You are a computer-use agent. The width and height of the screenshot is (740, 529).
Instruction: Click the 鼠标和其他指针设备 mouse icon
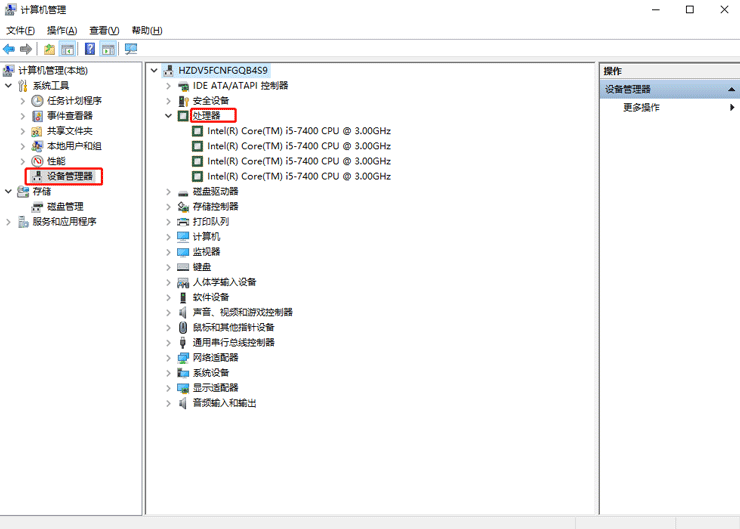183,327
